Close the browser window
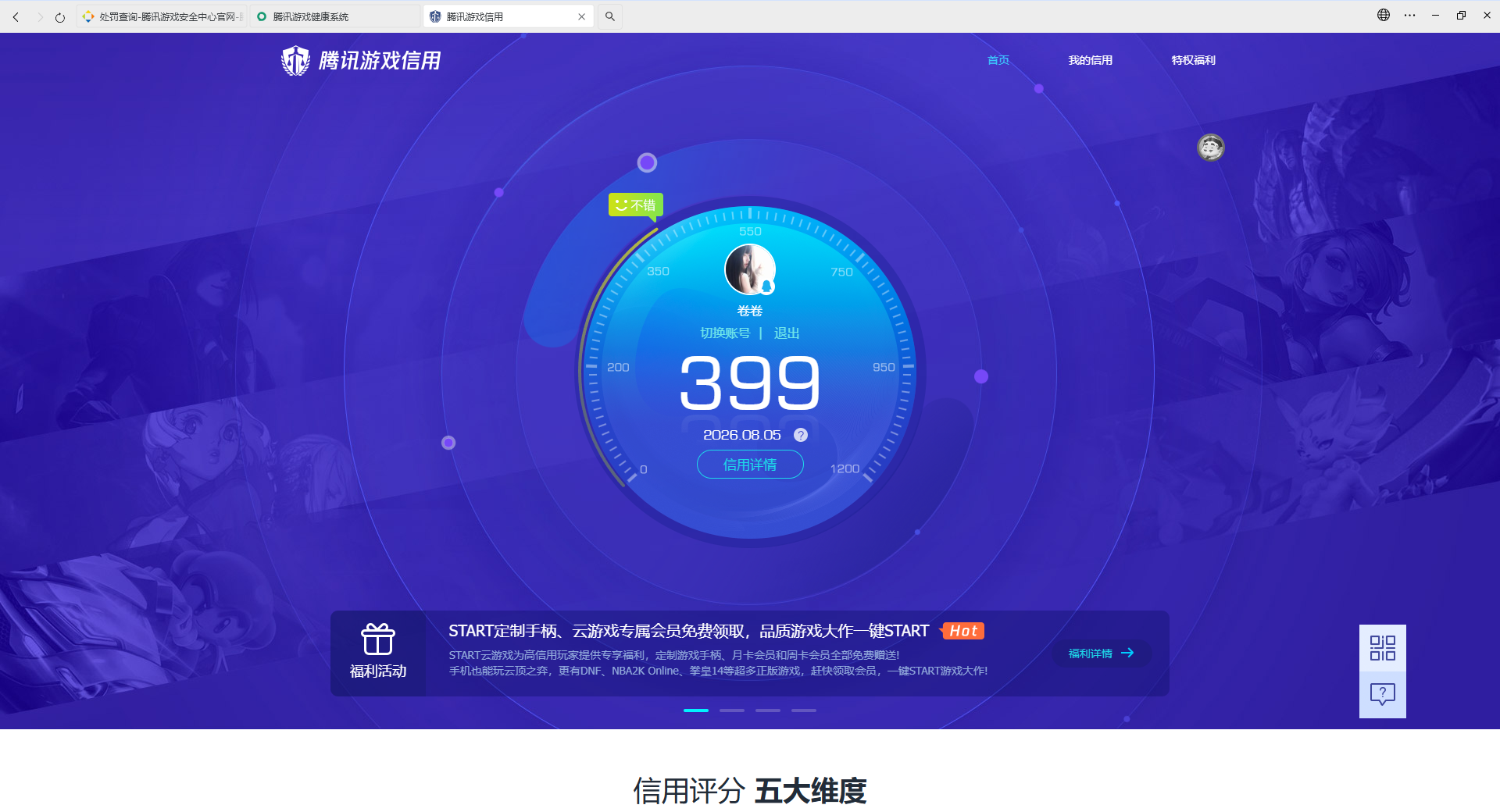The image size is (1500, 812). [x=1487, y=15]
